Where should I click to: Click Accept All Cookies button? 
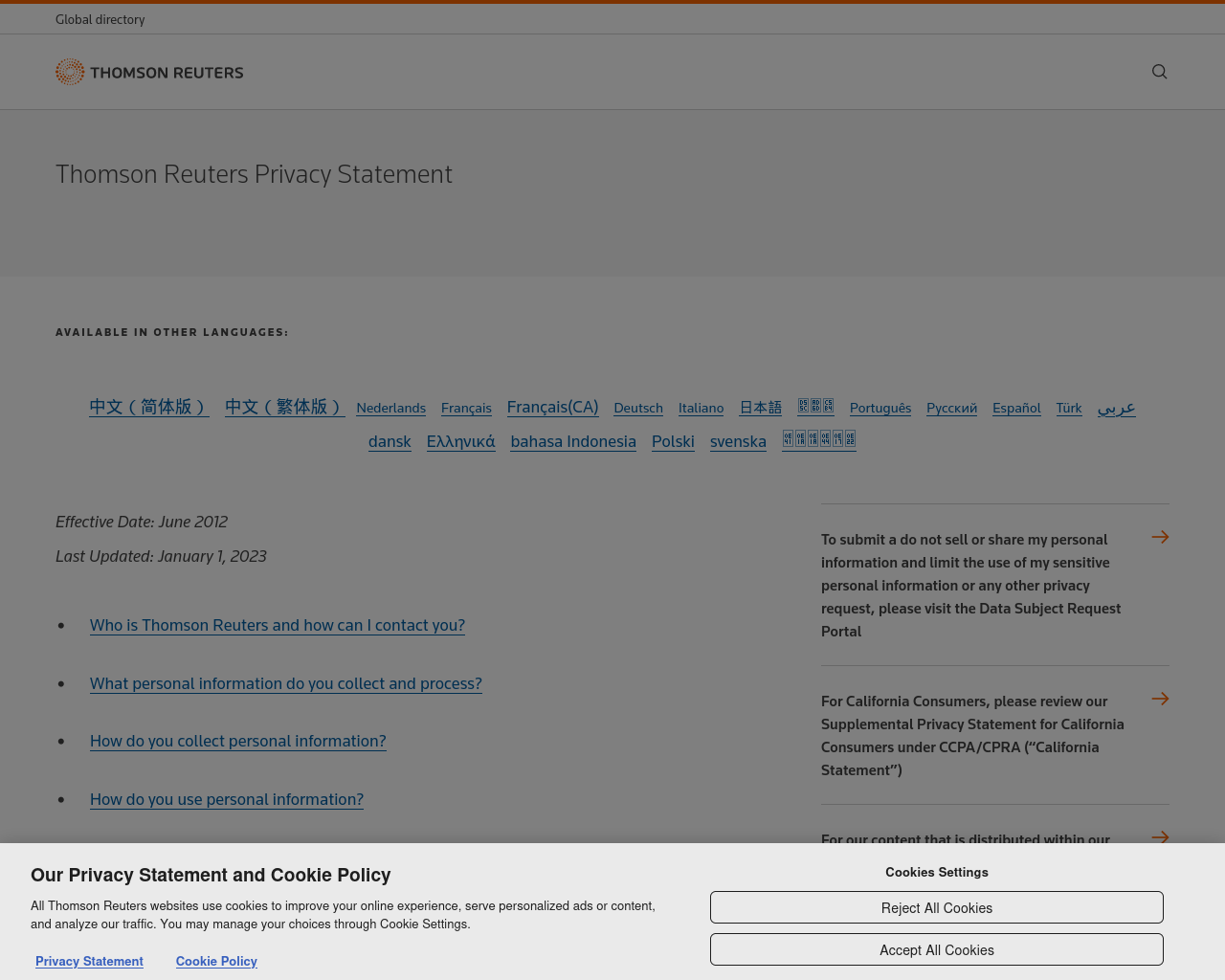tap(937, 949)
